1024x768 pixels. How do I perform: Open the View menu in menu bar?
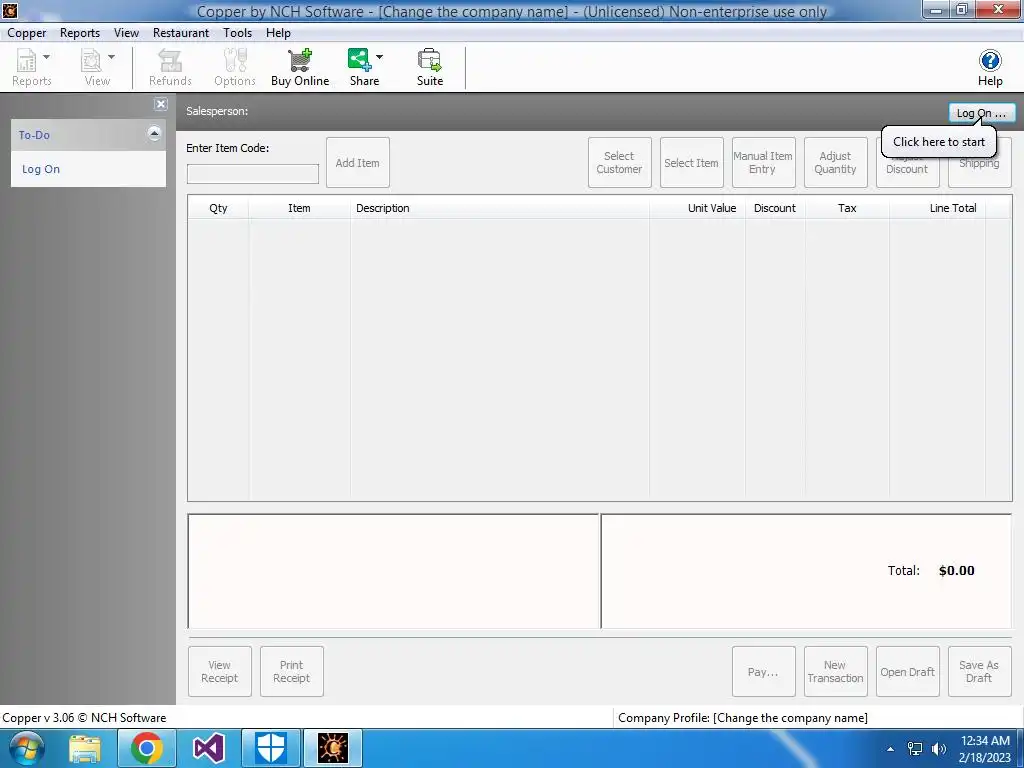pyautogui.click(x=126, y=33)
